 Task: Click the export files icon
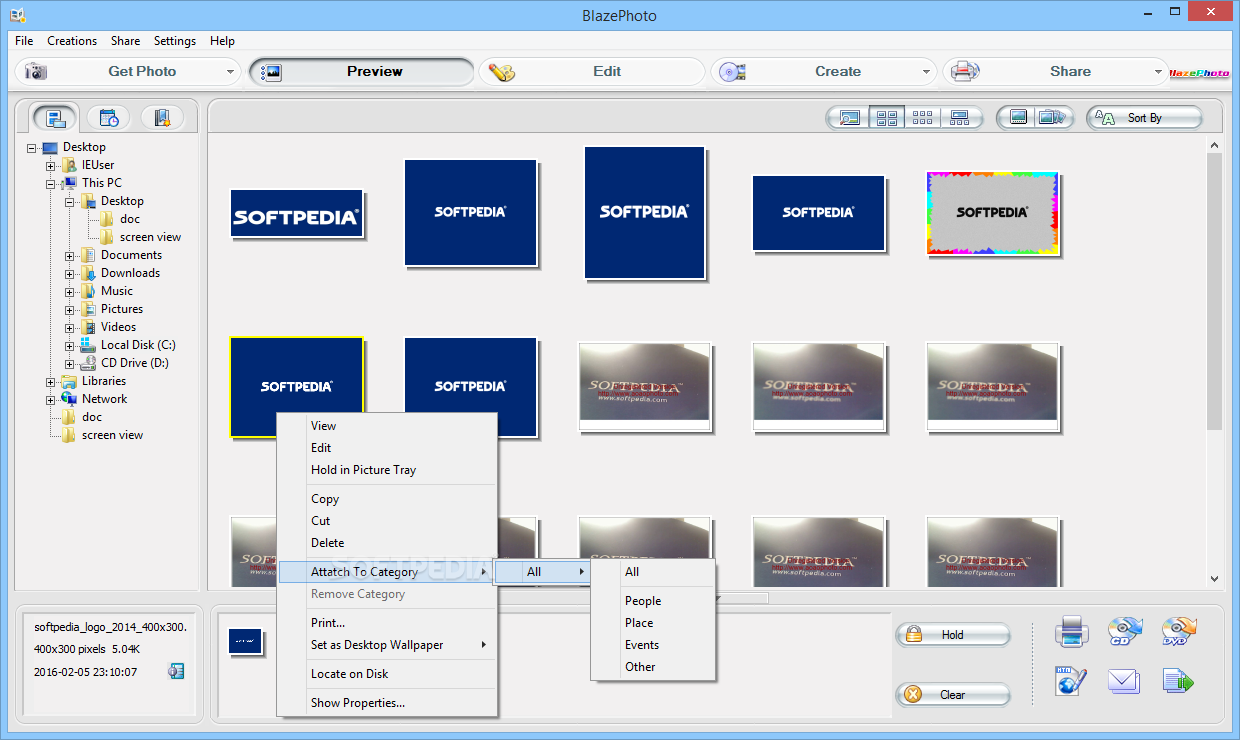click(1179, 681)
